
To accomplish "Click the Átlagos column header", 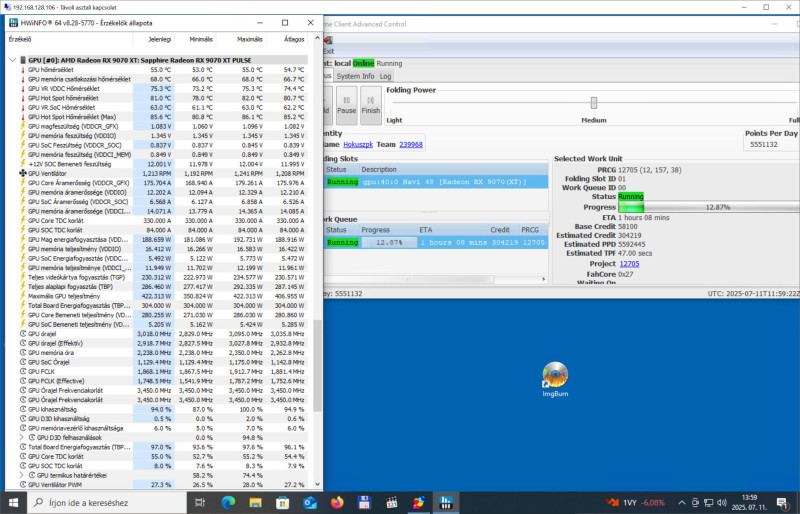I will 287,39.
